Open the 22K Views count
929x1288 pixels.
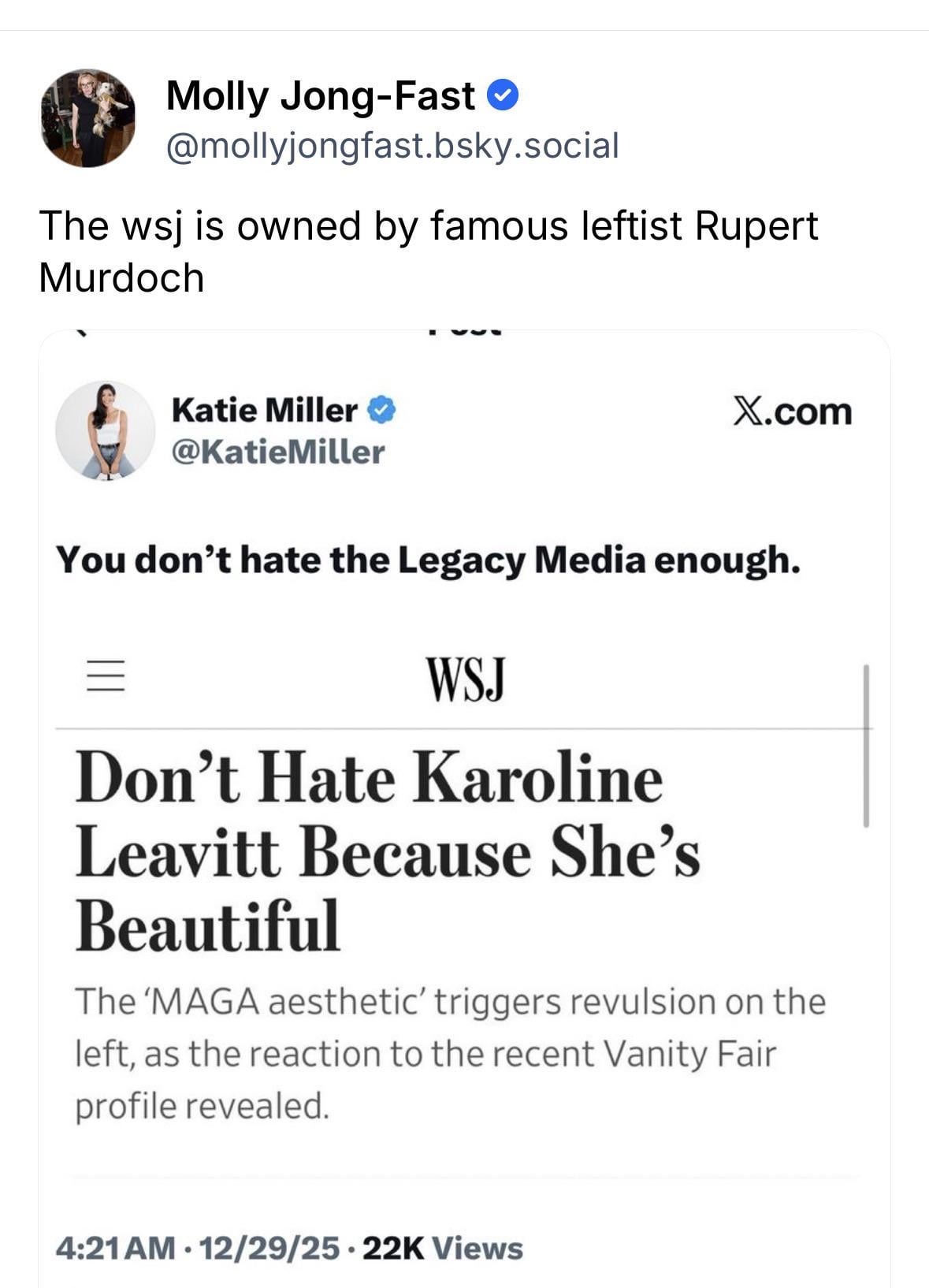coord(442,1248)
